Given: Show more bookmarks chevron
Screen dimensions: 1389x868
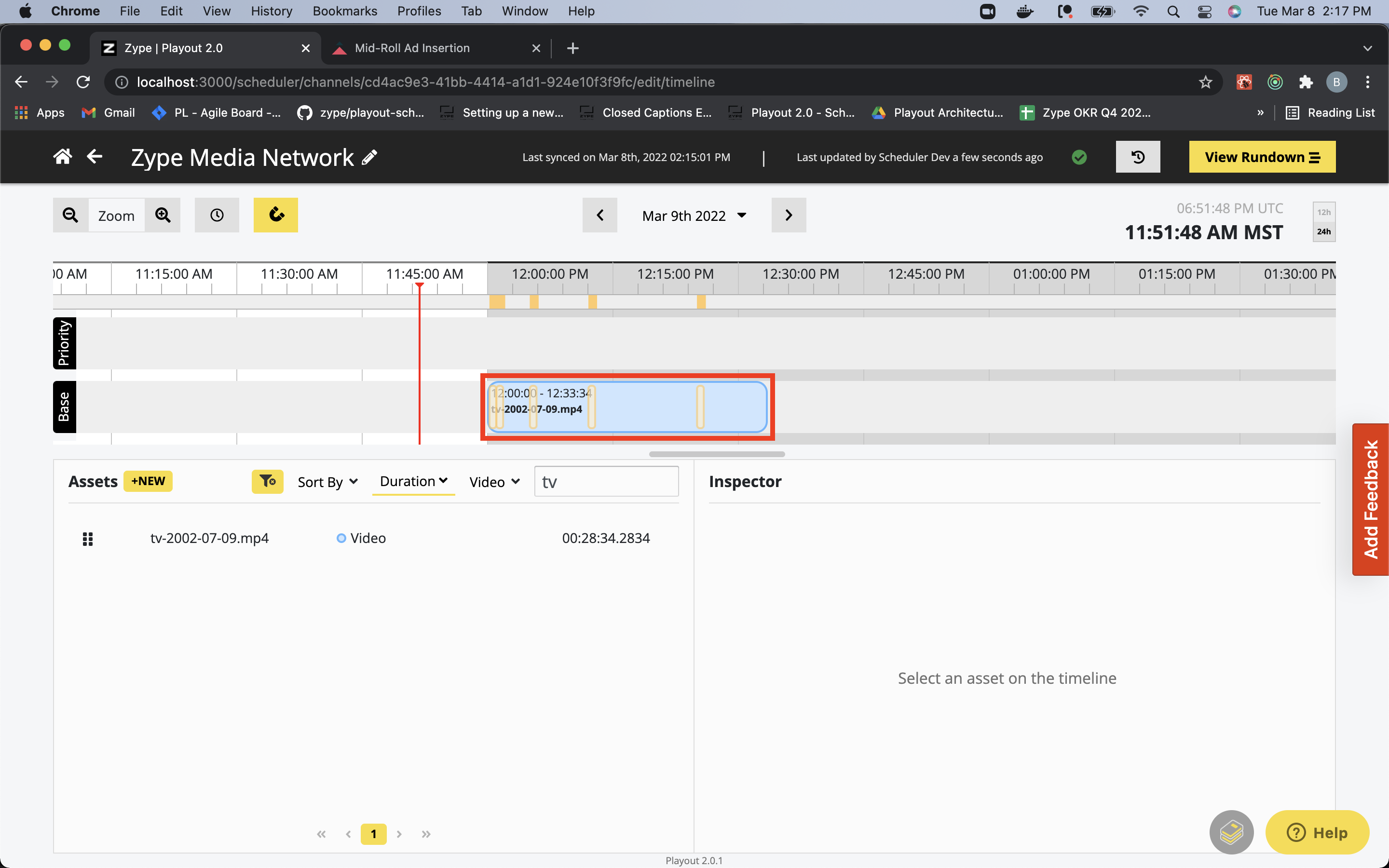Looking at the screenshot, I should coord(1260,112).
